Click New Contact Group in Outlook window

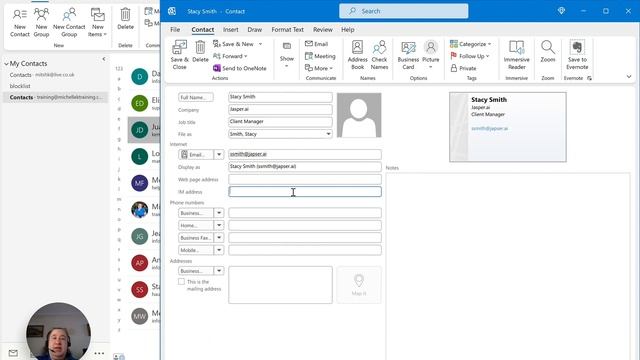[x=69, y=23]
